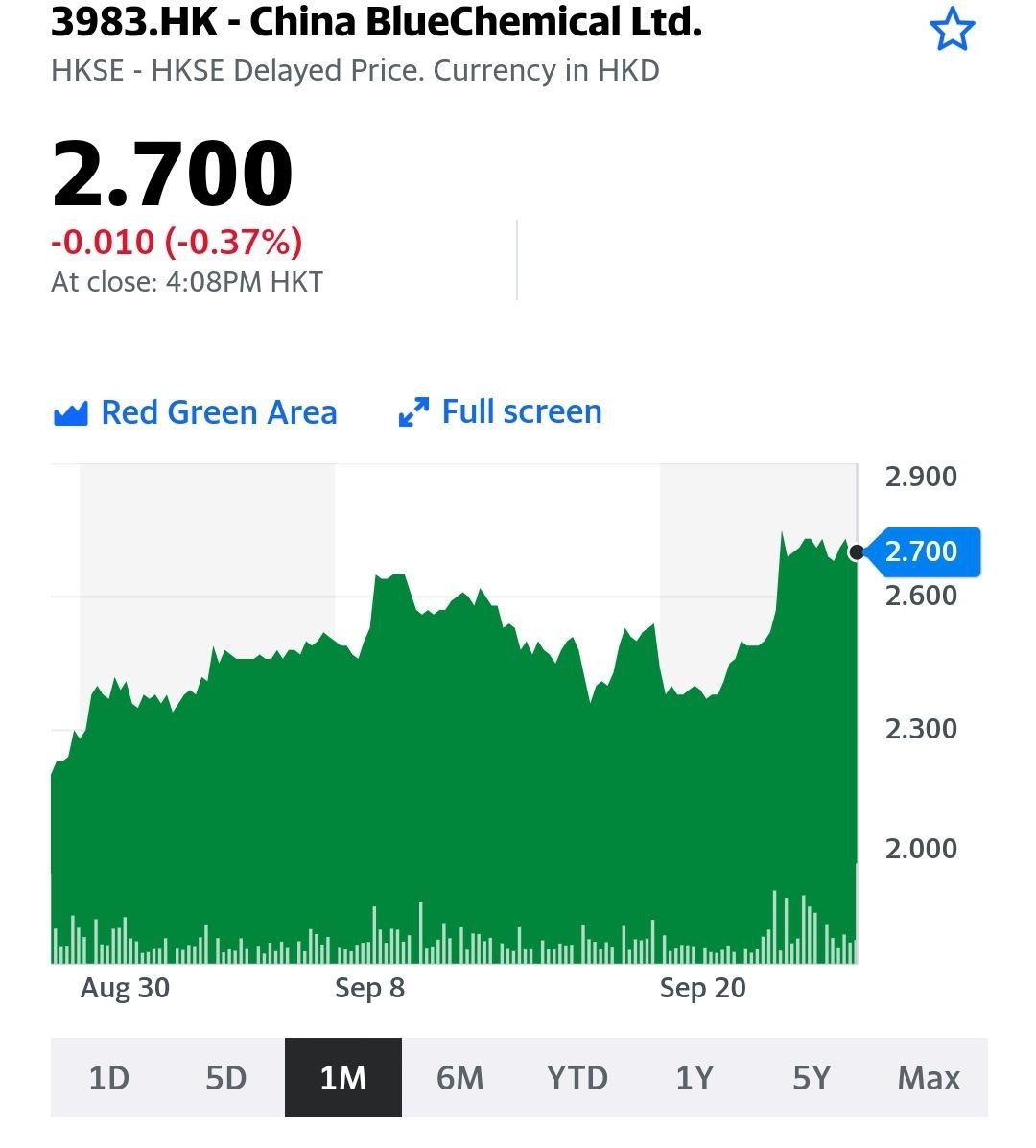Image resolution: width=1036 pixels, height=1148 pixels.
Task: Click the 2.700 current price flag on chart
Action: pos(923,552)
